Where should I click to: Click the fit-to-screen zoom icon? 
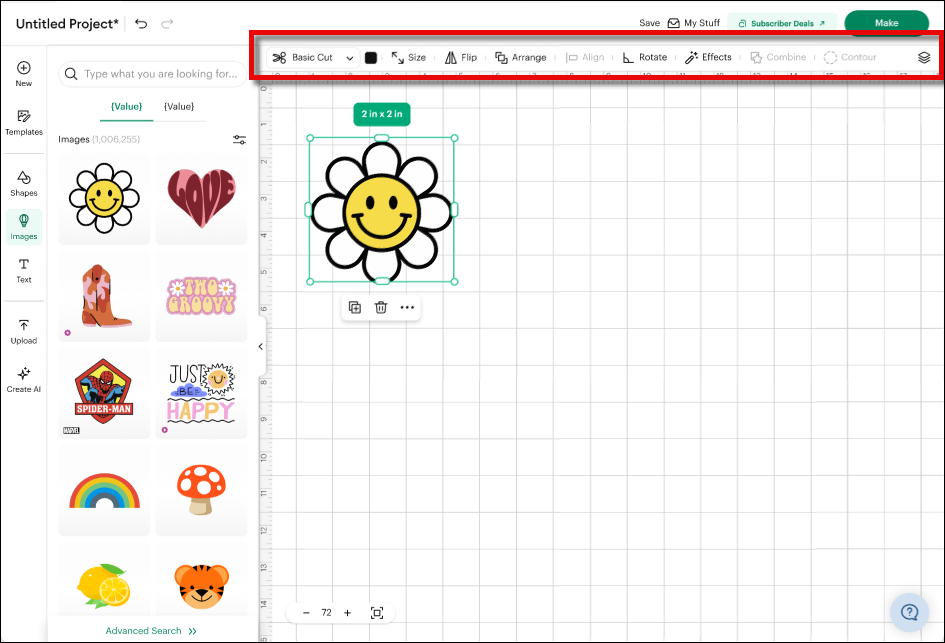377,612
